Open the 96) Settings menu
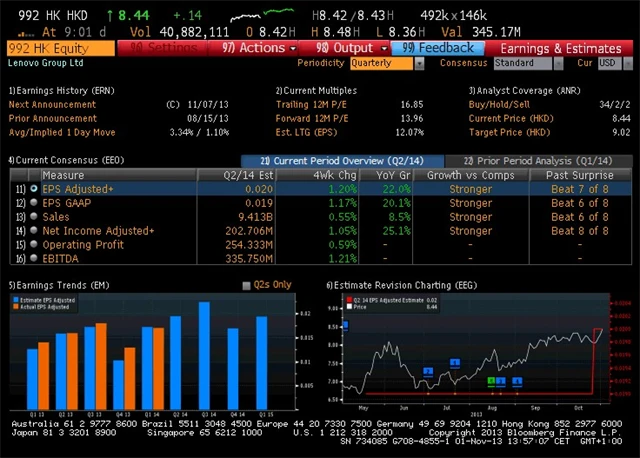 (x=162, y=48)
